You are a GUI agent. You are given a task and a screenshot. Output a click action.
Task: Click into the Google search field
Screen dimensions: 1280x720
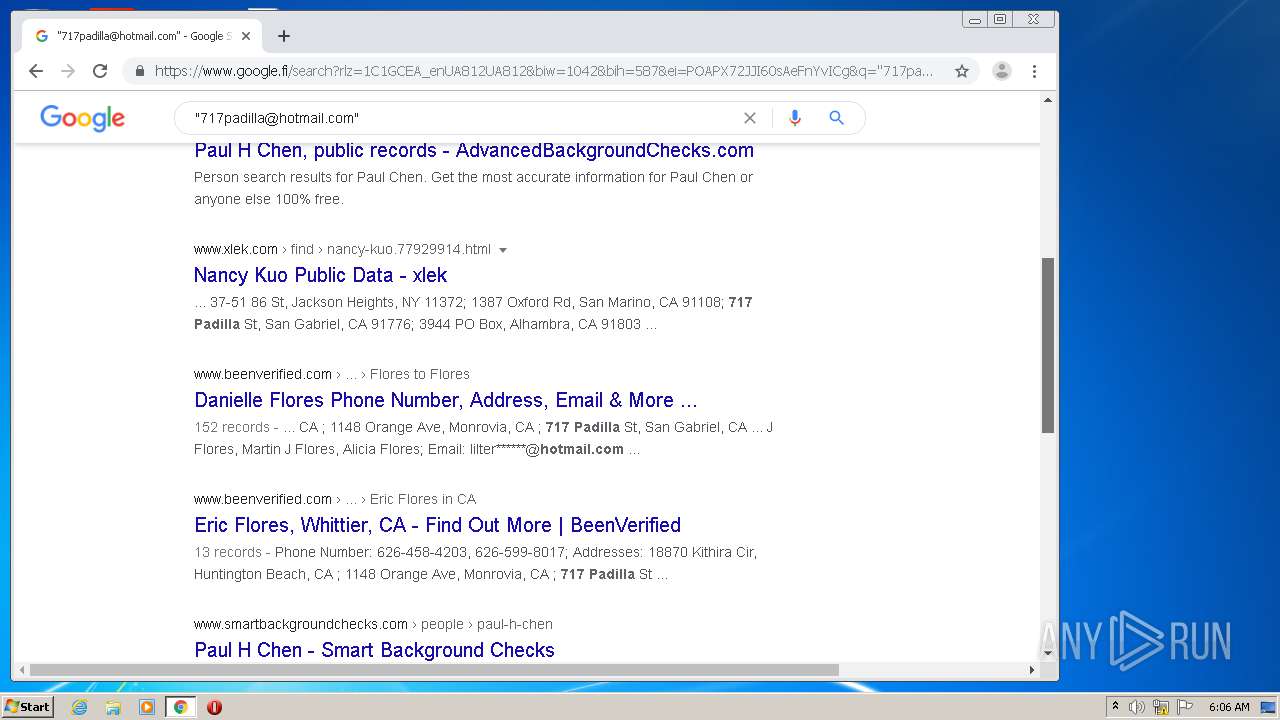point(460,118)
